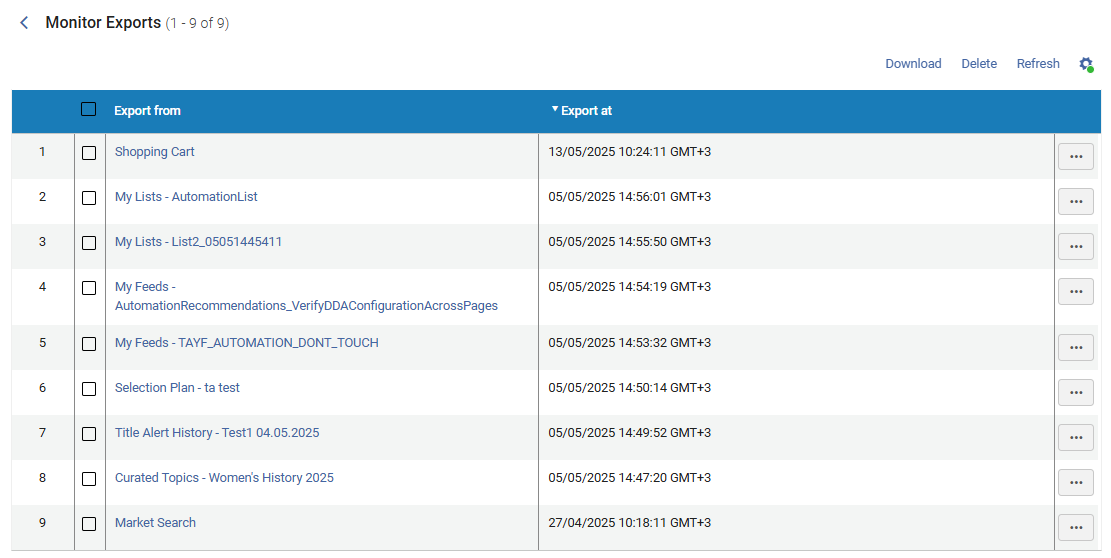Select the checkbox for TAYF_AUTOMATION_DONT_TOUCH feed
1111x558 pixels.
[x=89, y=344]
